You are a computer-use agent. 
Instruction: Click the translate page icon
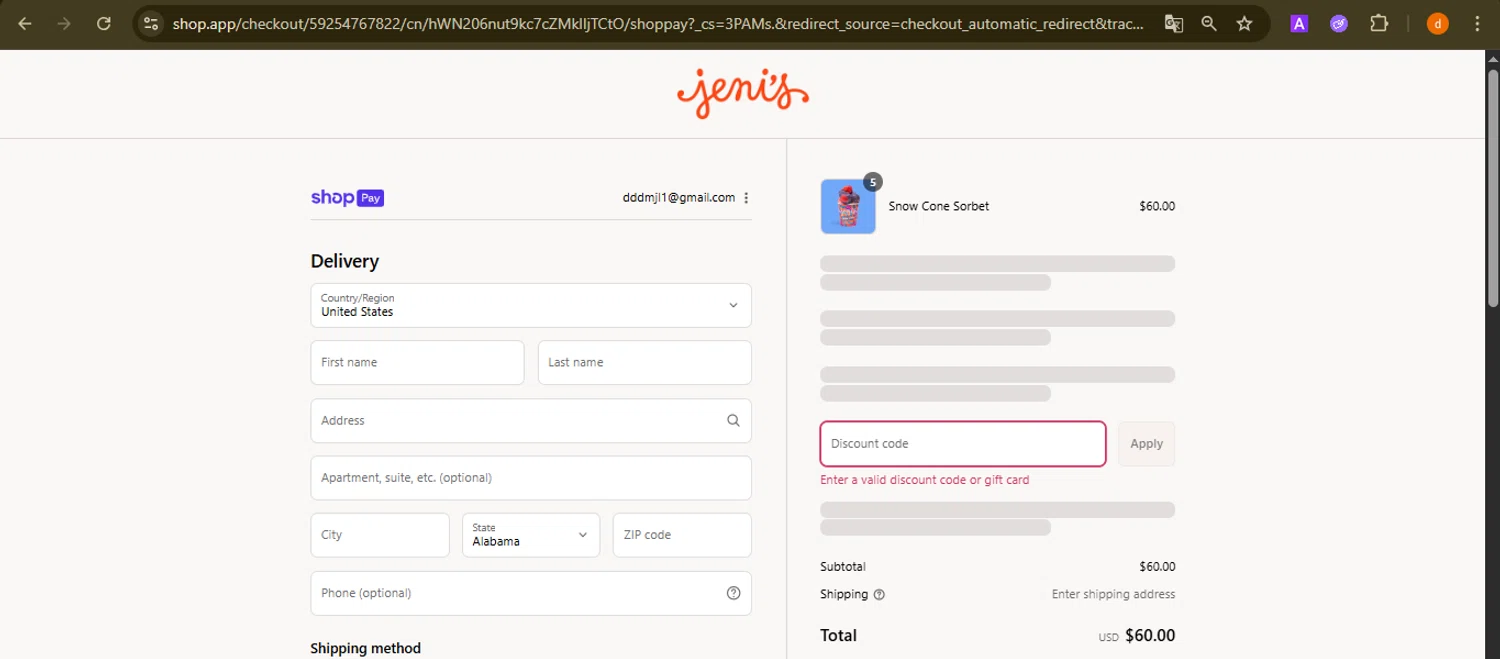(x=1174, y=24)
